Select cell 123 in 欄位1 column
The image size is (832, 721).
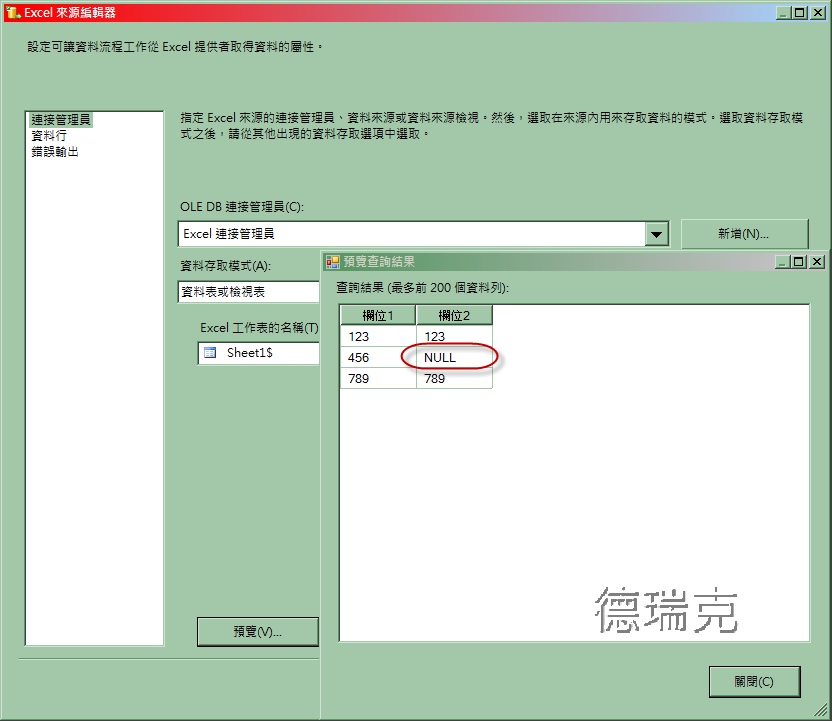coord(378,336)
